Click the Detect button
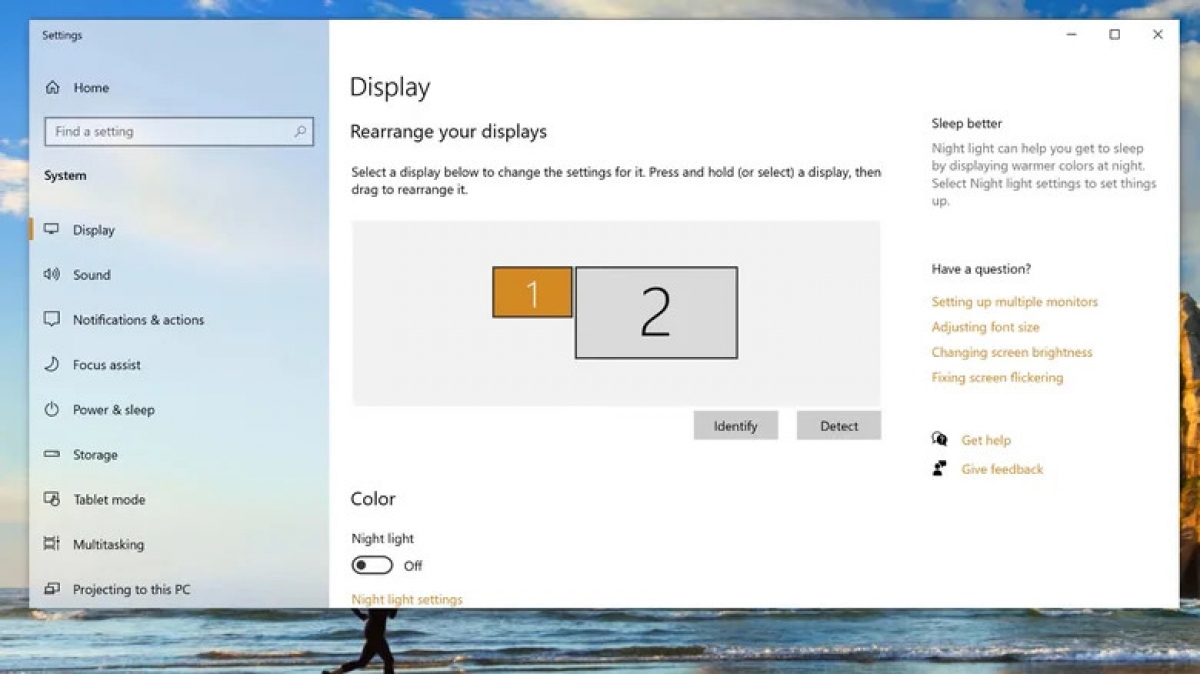1200x674 pixels. coord(838,425)
